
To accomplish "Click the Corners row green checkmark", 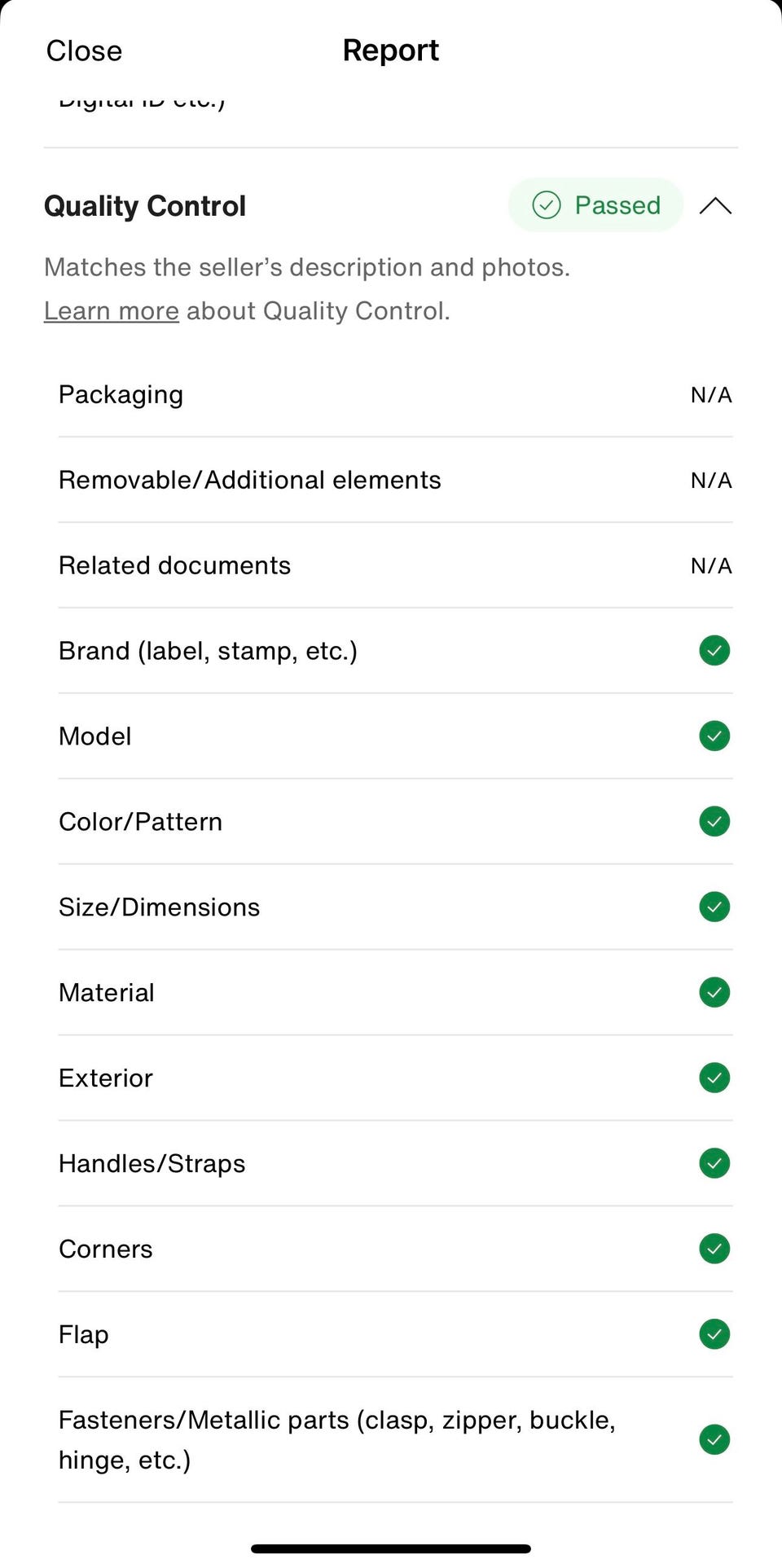I will click(x=714, y=1250).
